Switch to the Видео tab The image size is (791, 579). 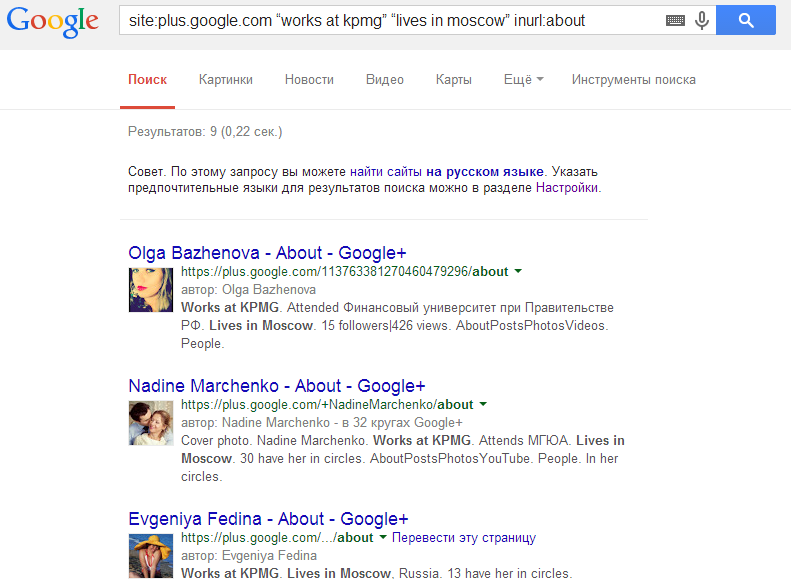point(384,80)
